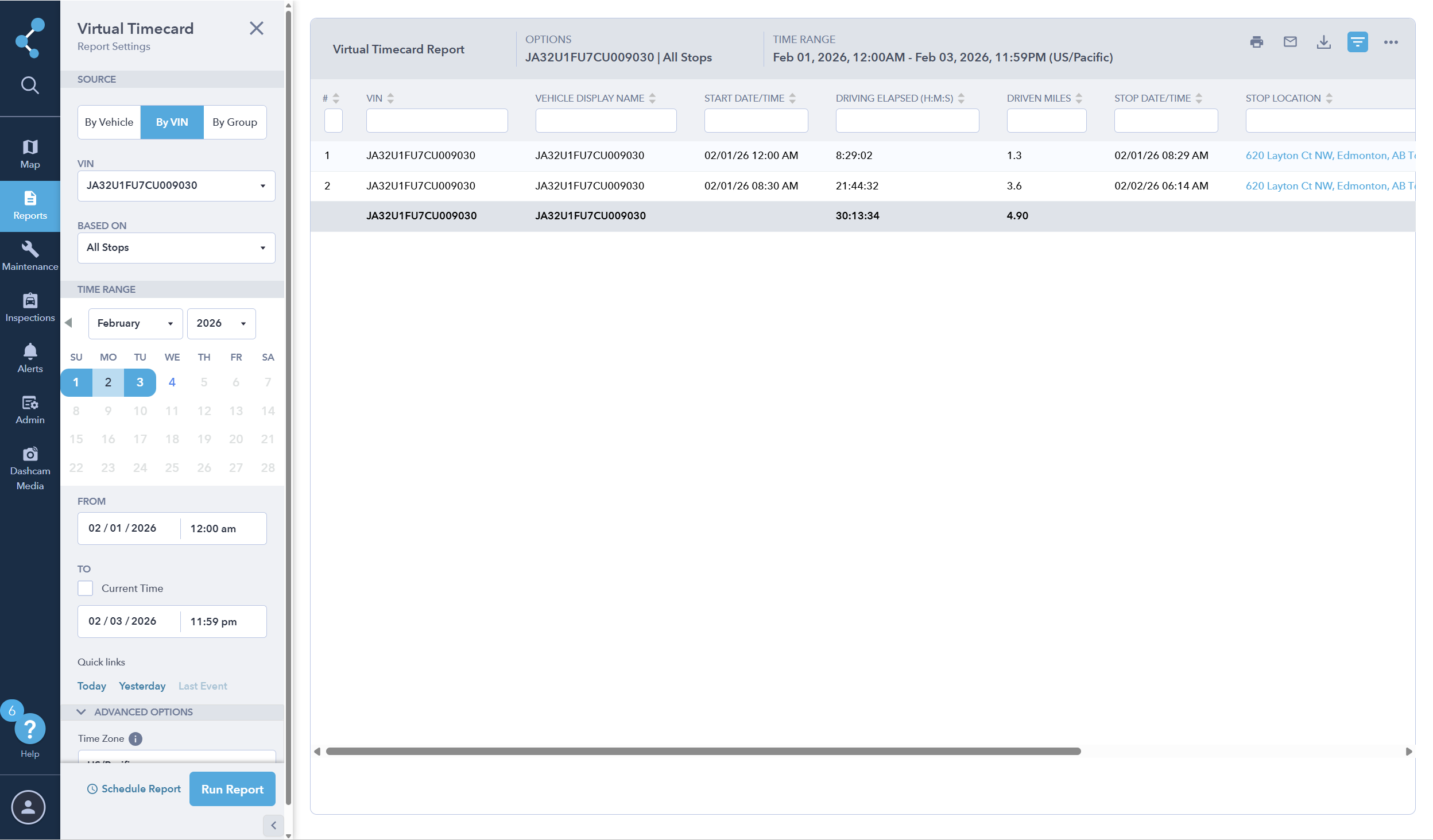Open row 2 stop location link
Image resolution: width=1433 pixels, height=840 pixels.
[1330, 186]
